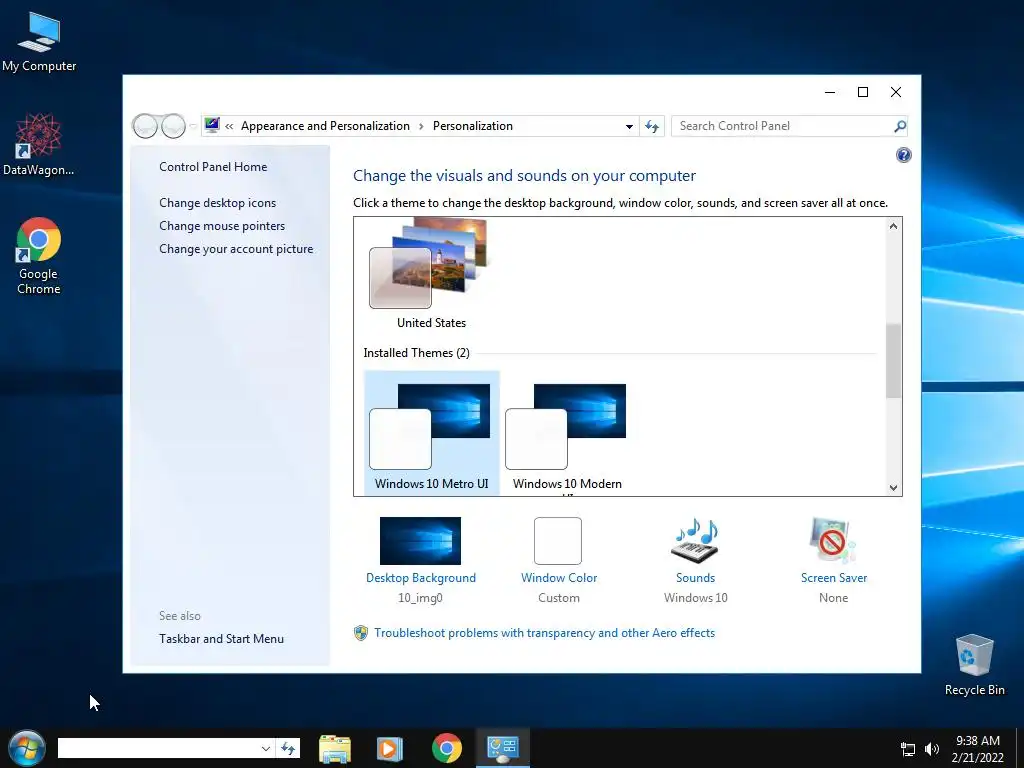Expand the breadcrumb double-chevron menu

229,126
